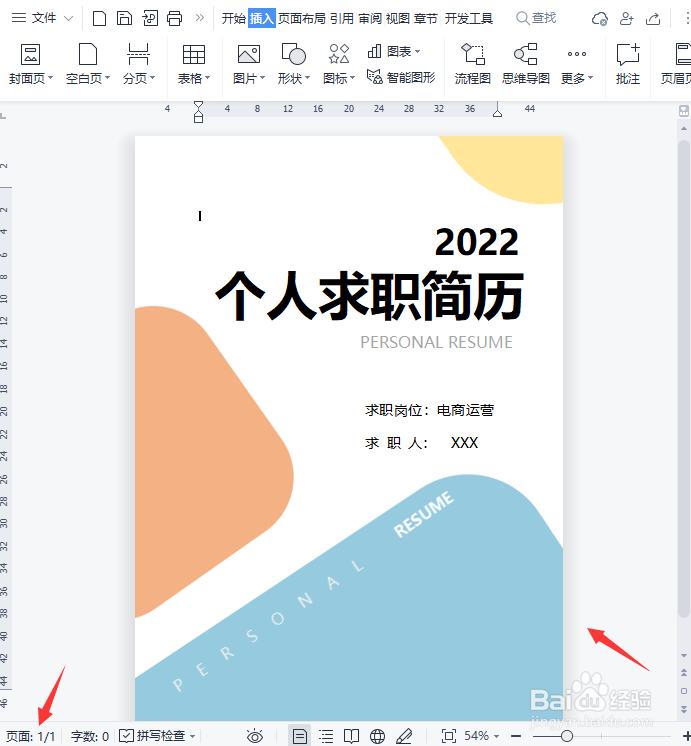Viewport: 691px width, 746px height.
Task: Switch to outline view
Action: coord(326,736)
